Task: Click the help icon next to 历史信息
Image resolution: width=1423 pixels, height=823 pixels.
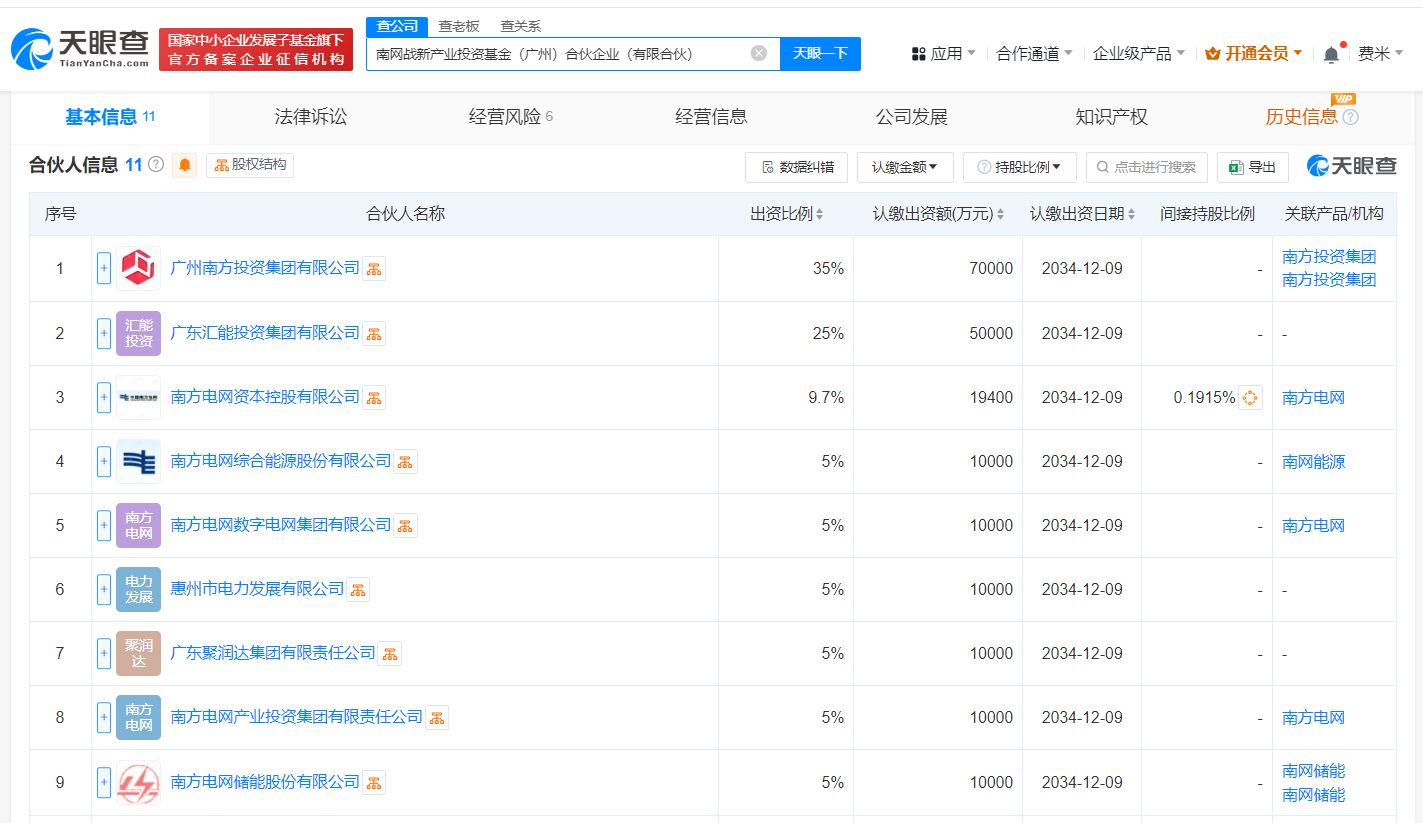Action: [1350, 117]
